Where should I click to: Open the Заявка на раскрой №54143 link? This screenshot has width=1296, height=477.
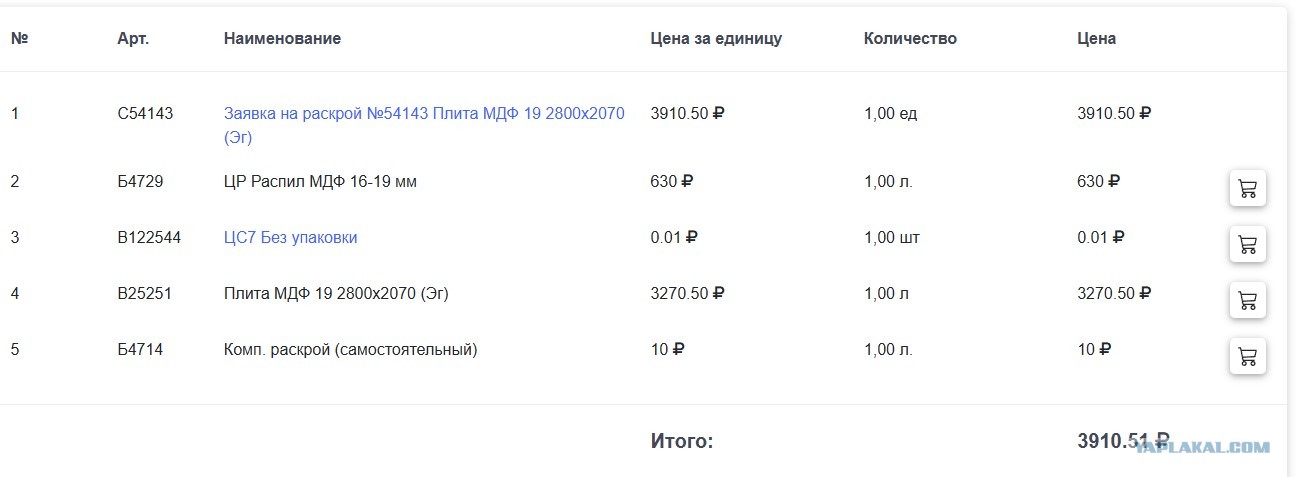(x=424, y=125)
